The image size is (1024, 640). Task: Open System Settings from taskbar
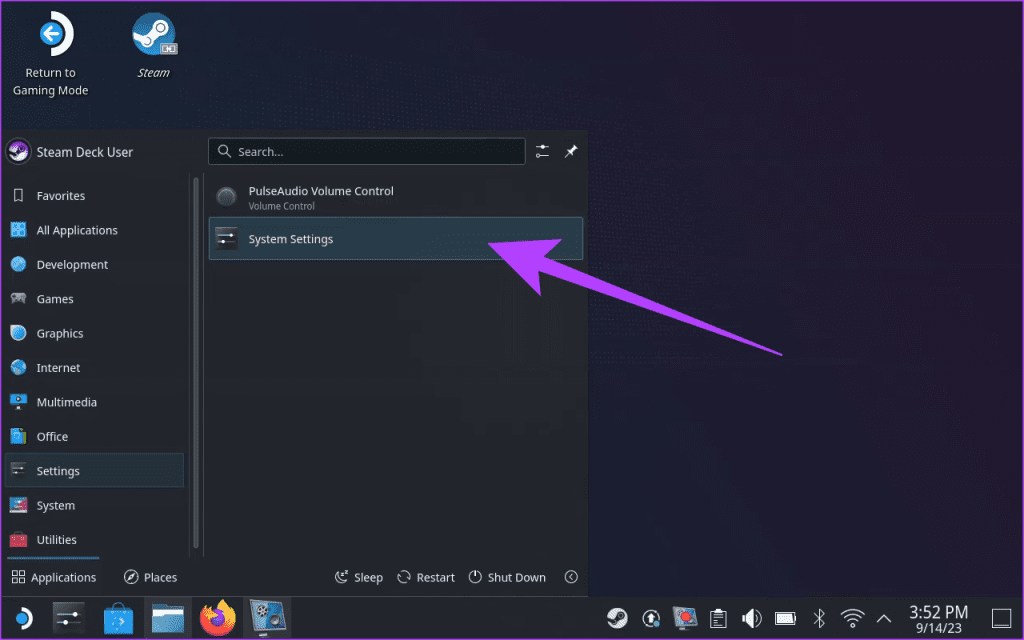click(69, 618)
